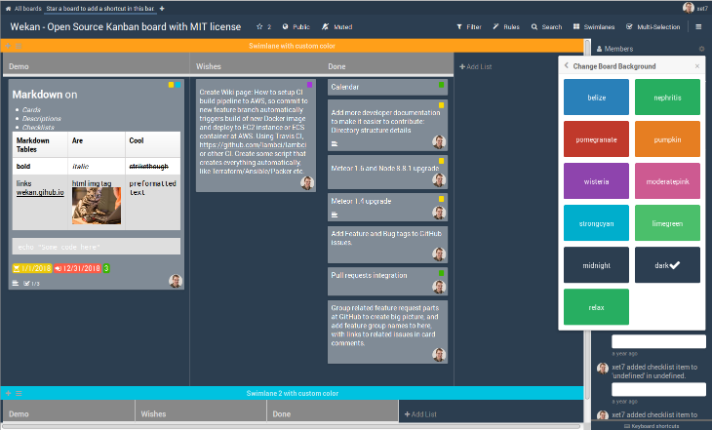This screenshot has width=712, height=438.
Task: Open Keyboard shortcuts link
Action: click(x=652, y=426)
